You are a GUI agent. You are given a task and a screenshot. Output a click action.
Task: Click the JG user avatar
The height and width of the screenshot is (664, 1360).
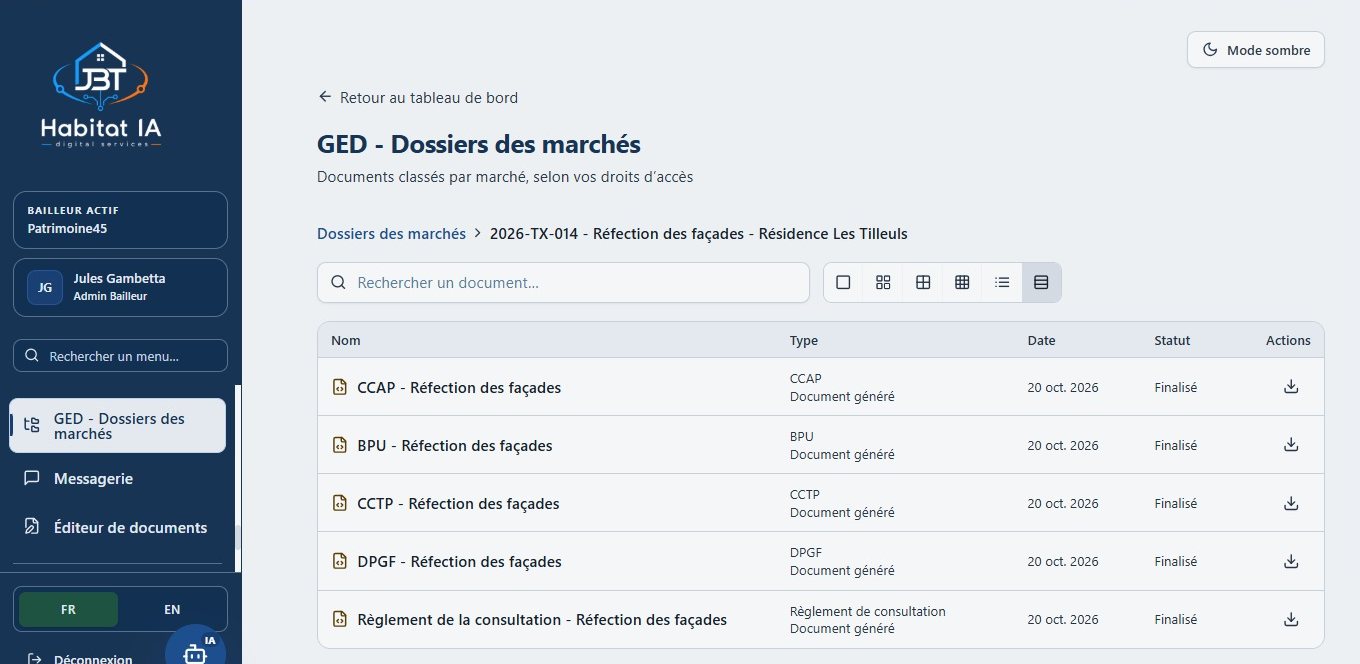point(45,288)
